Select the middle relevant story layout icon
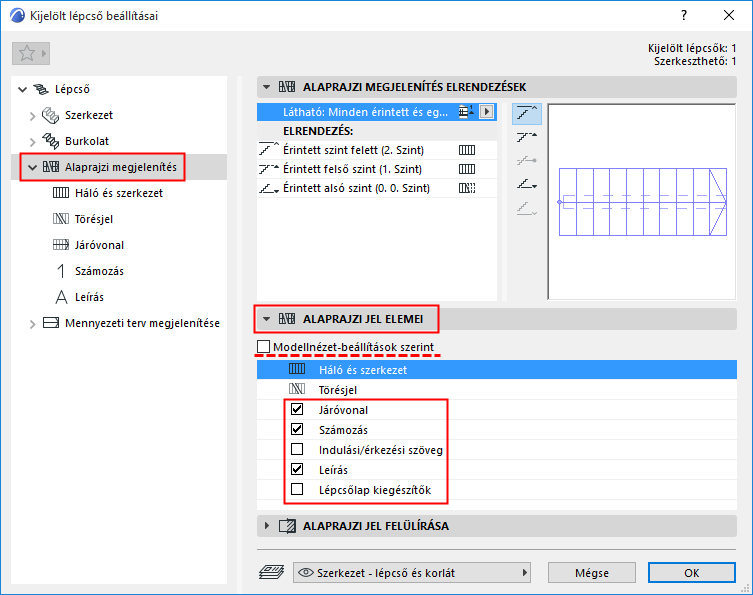 [x=527, y=160]
